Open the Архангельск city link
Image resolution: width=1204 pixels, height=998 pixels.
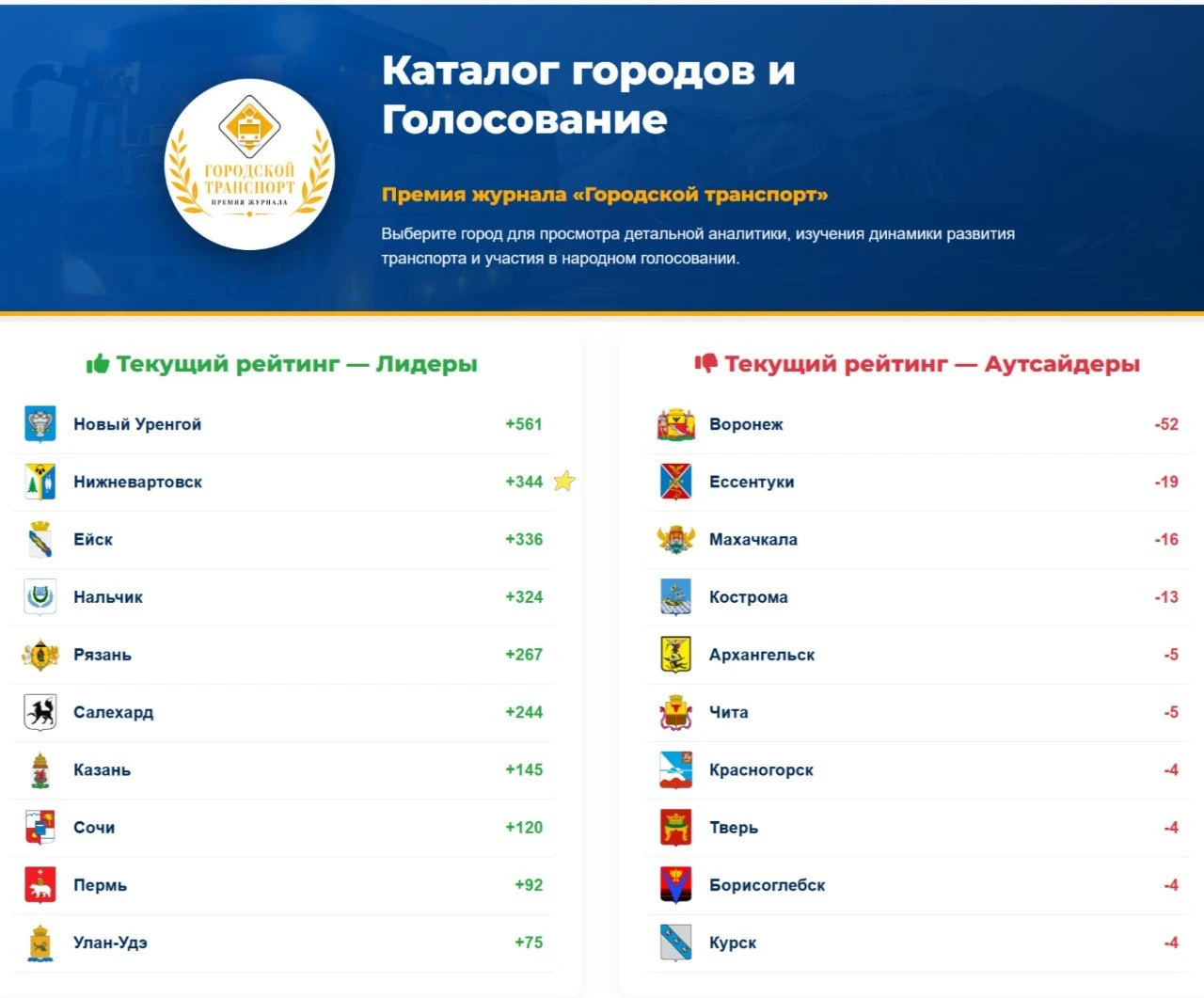click(x=762, y=655)
